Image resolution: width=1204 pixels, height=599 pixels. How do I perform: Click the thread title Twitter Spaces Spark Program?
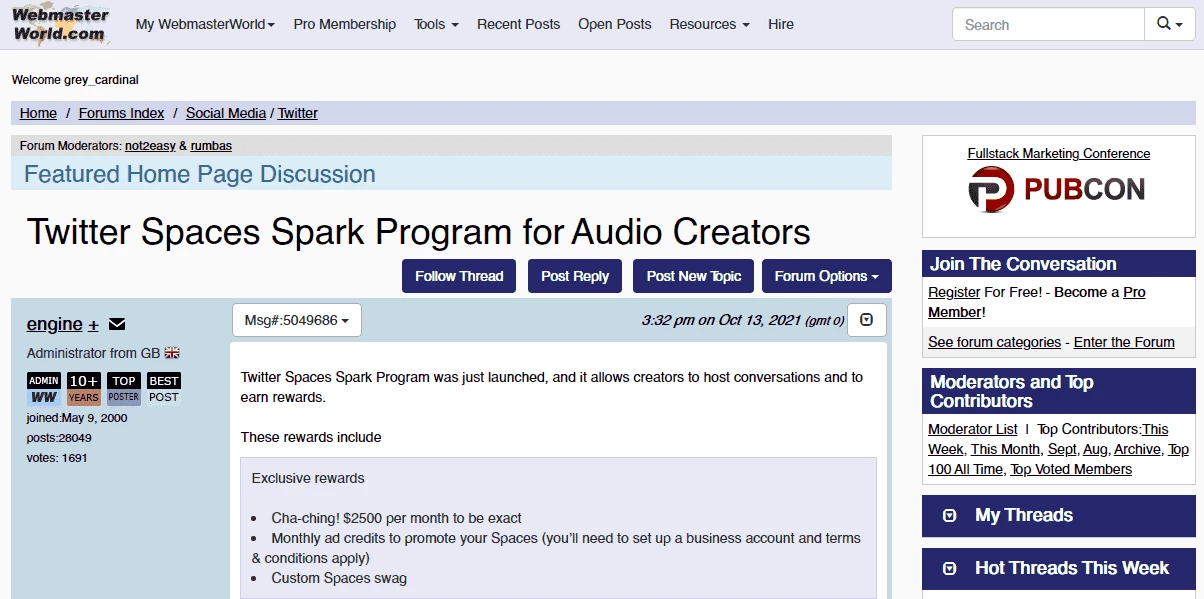click(x=418, y=232)
